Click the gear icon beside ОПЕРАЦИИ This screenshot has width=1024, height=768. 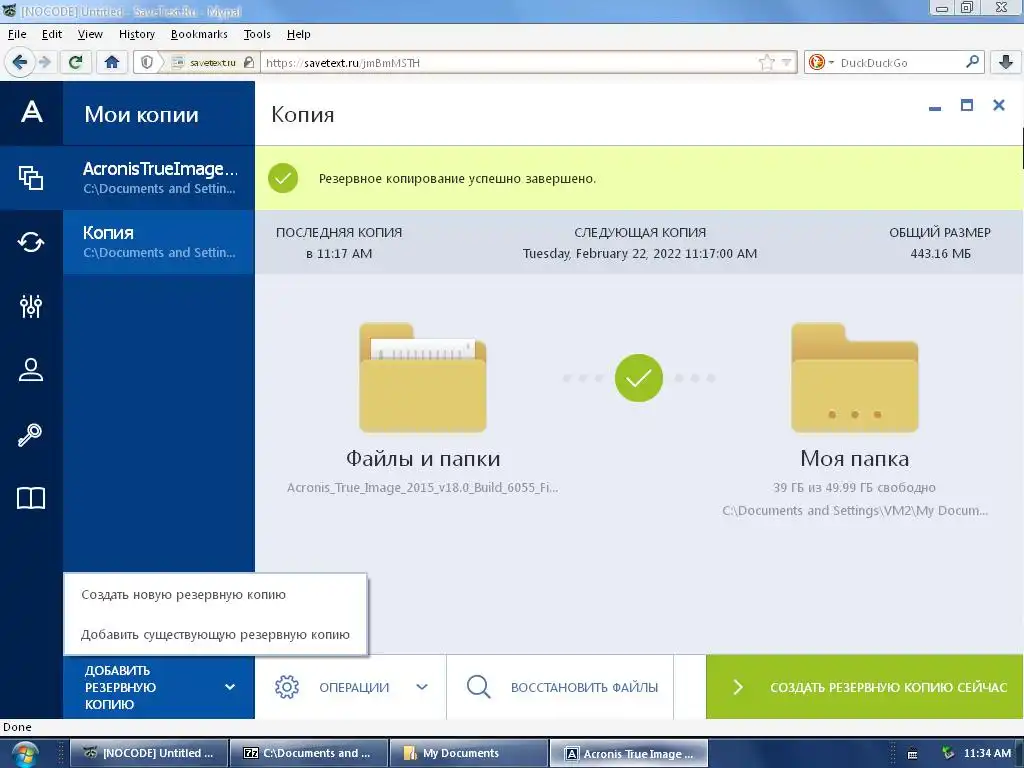(287, 687)
